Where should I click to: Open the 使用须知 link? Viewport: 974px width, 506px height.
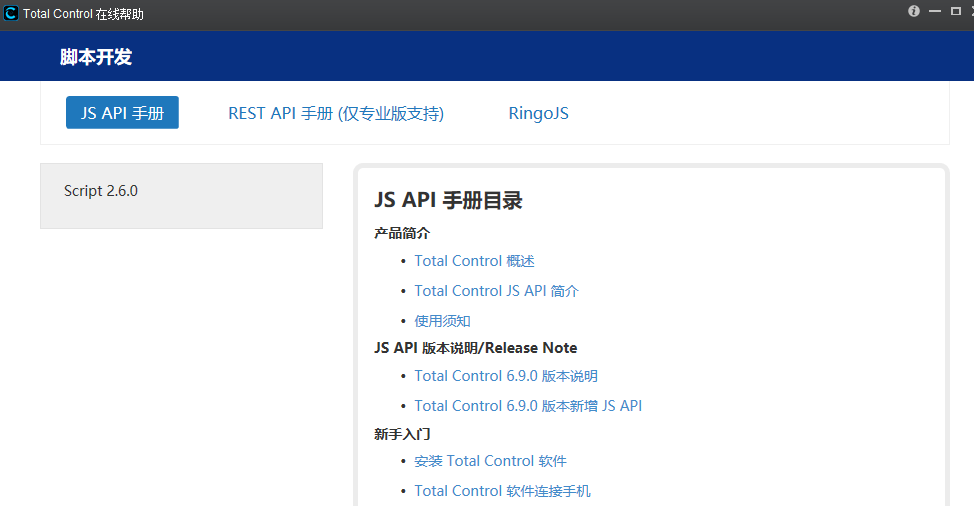(x=442, y=321)
